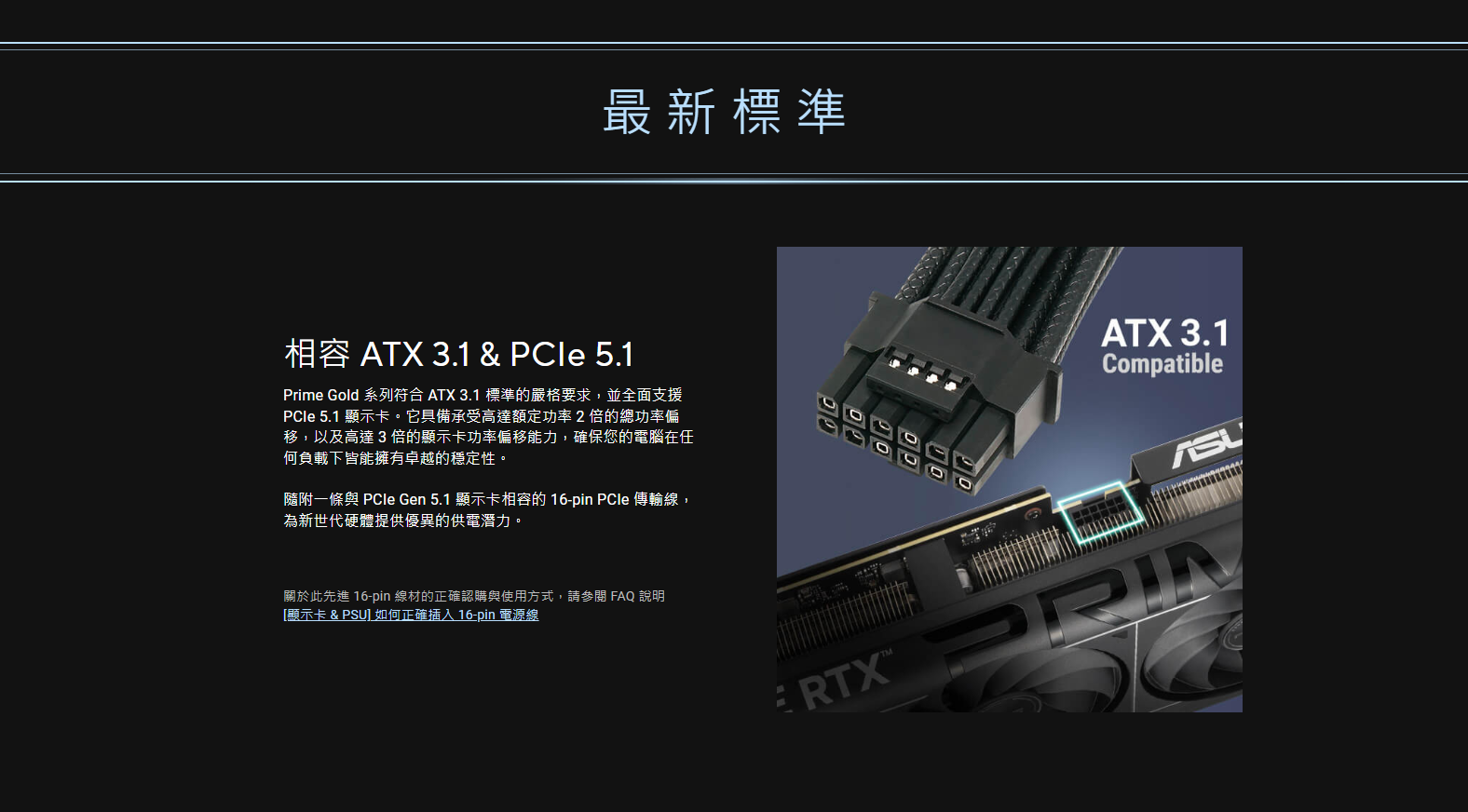
Task: Click the ATX 3.1 label in the image
Action: point(1165,332)
